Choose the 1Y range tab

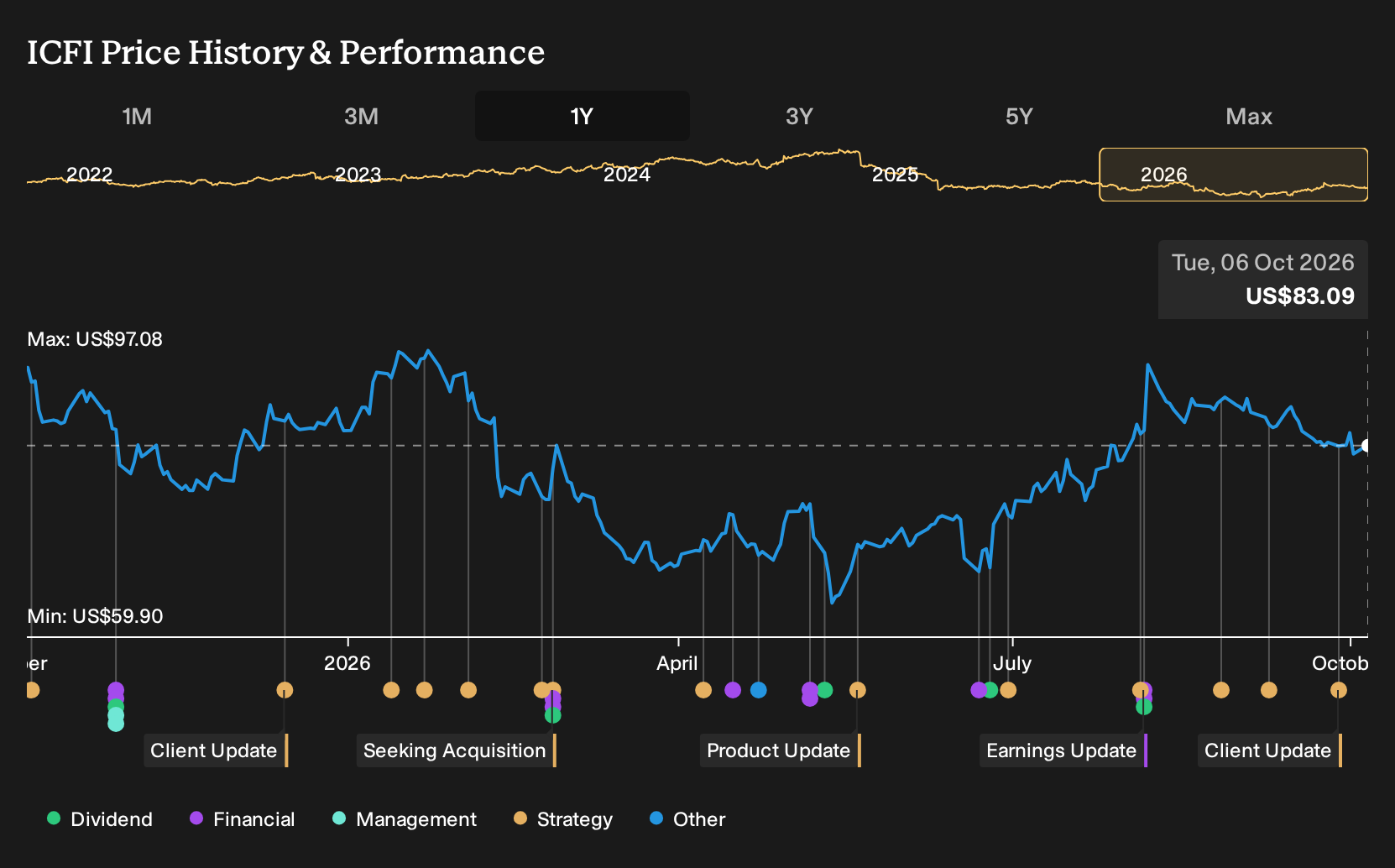coord(582,116)
